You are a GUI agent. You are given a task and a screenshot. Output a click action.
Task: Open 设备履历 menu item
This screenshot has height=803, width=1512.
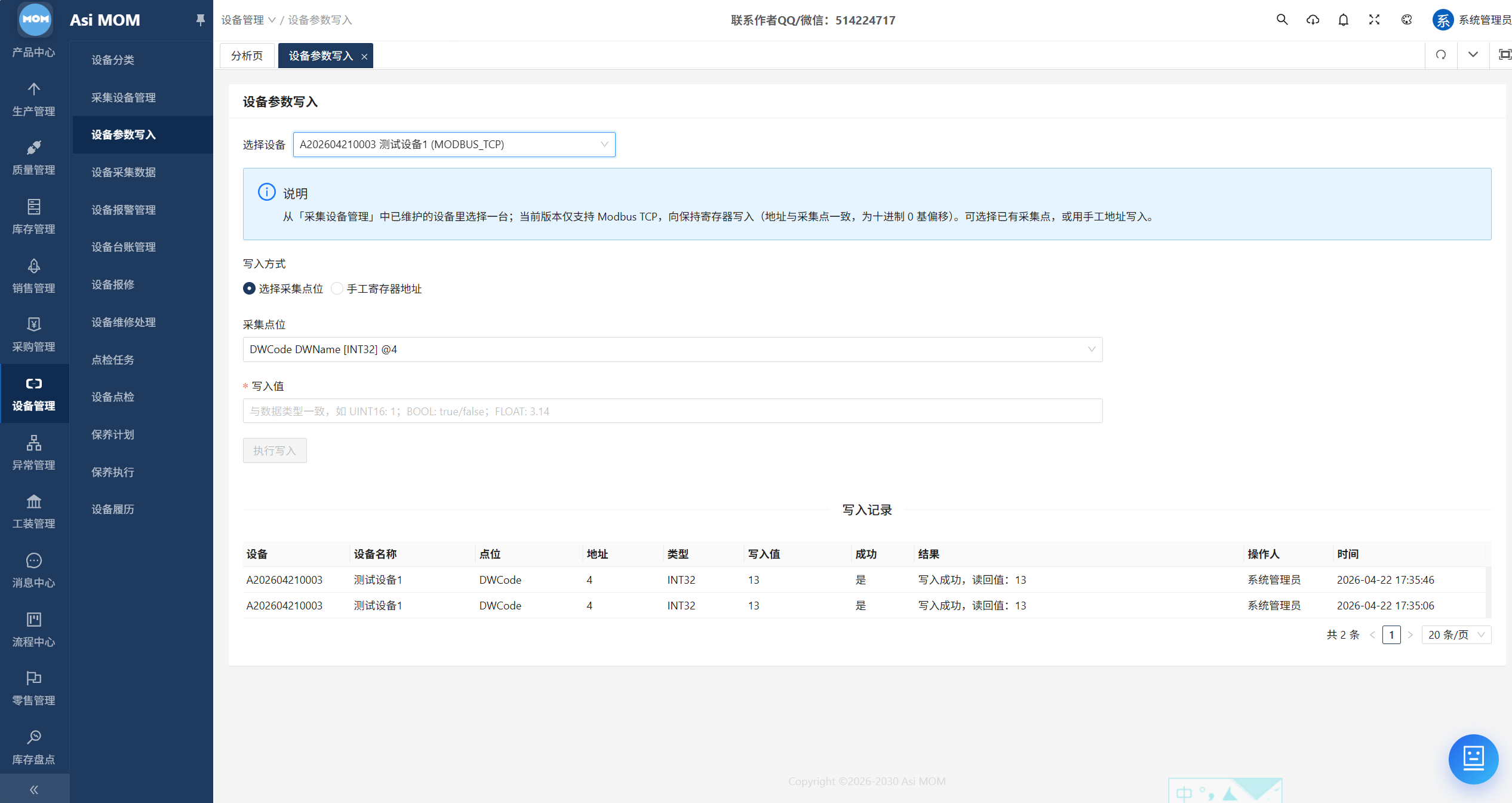[x=112, y=509]
